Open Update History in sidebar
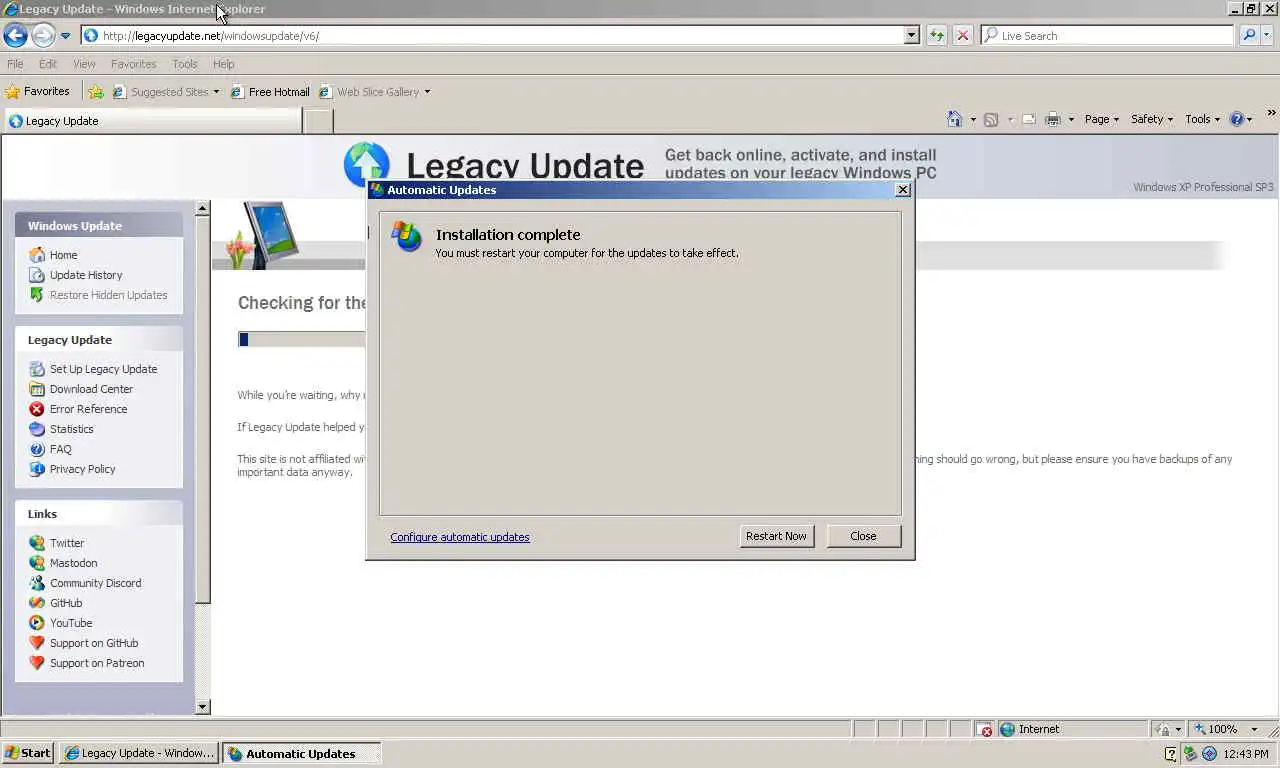Screen dimensions: 1280x768 86,275
